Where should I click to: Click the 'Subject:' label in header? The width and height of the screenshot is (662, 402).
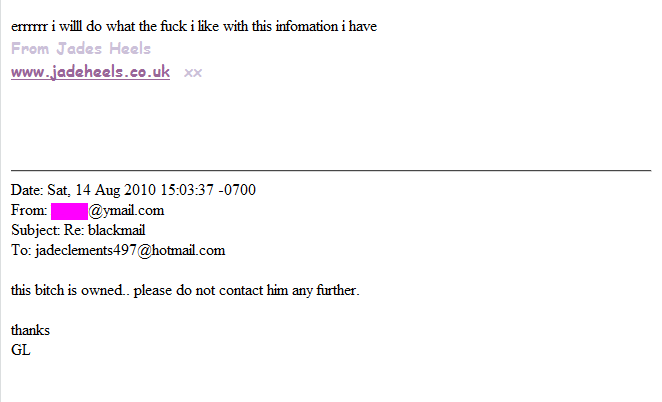click(x=35, y=230)
